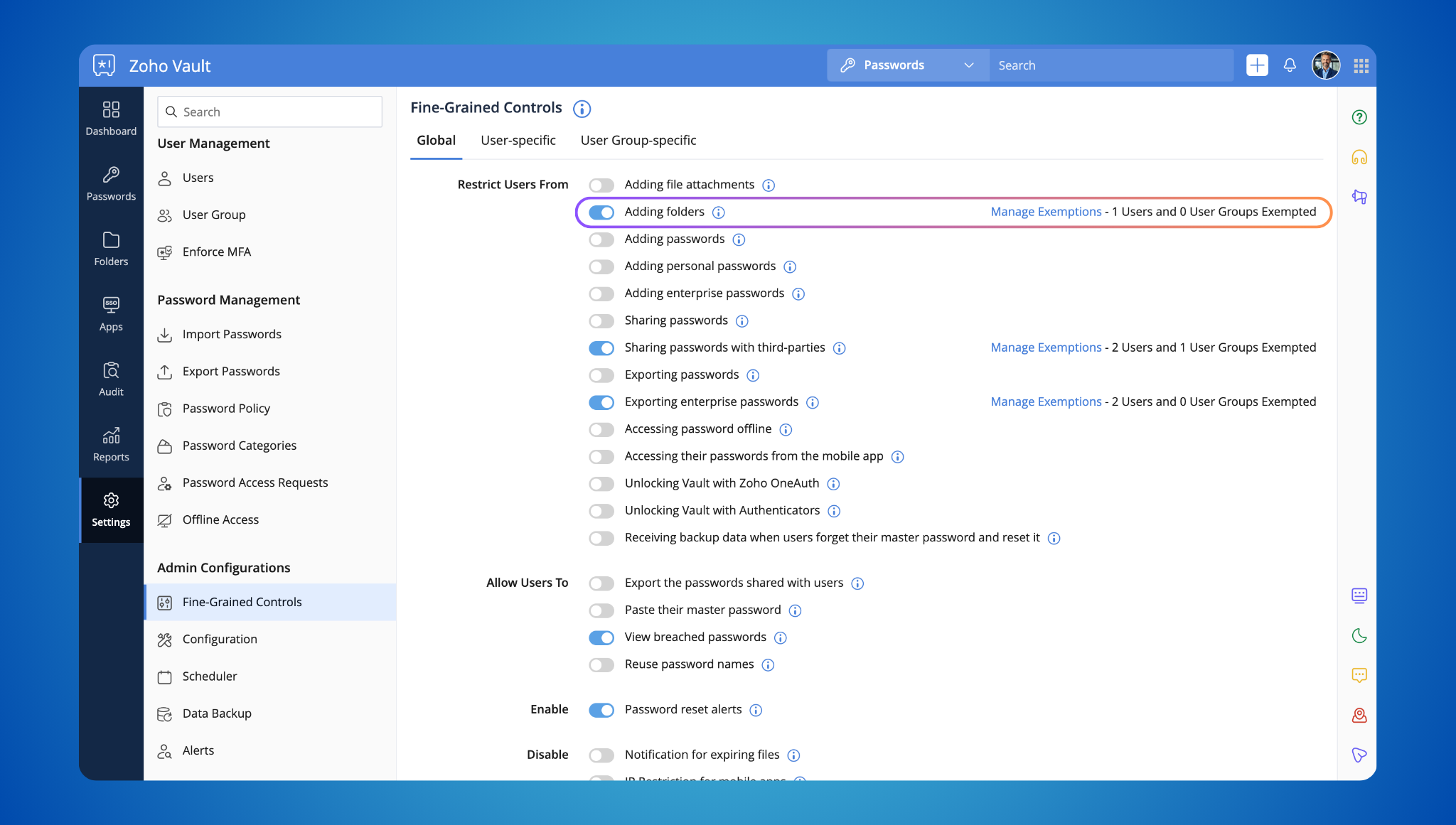
Task: Click the notification bell icon
Action: (1290, 65)
